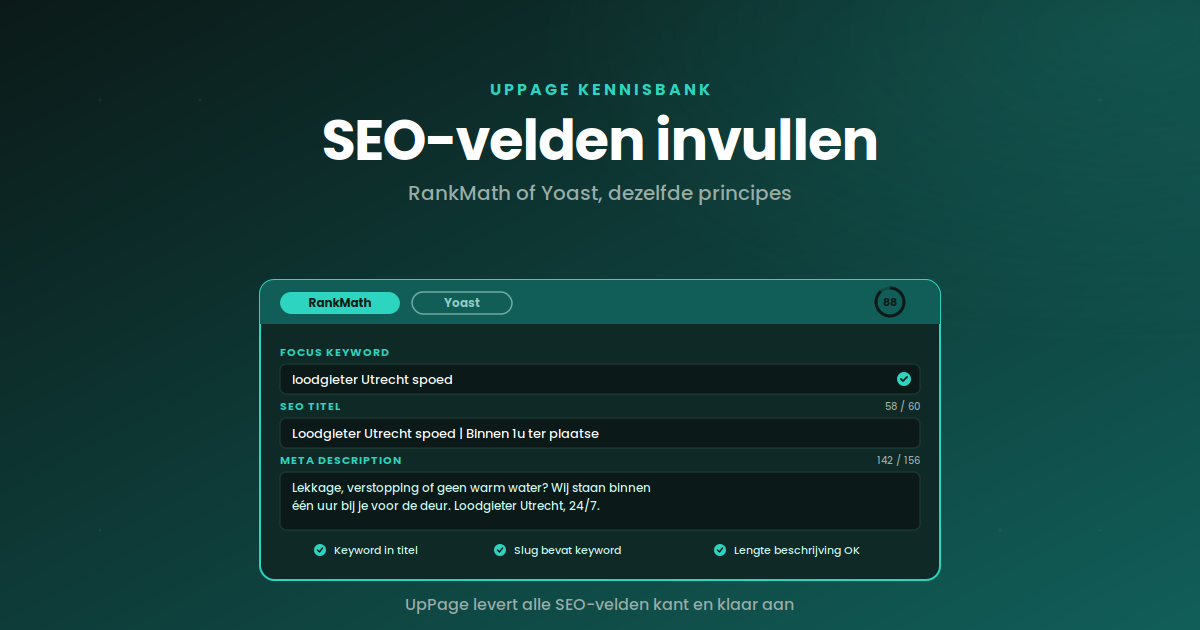Screen dimensions: 1200x630
Task: Click the '142 / 156' description character counter
Action: point(898,461)
